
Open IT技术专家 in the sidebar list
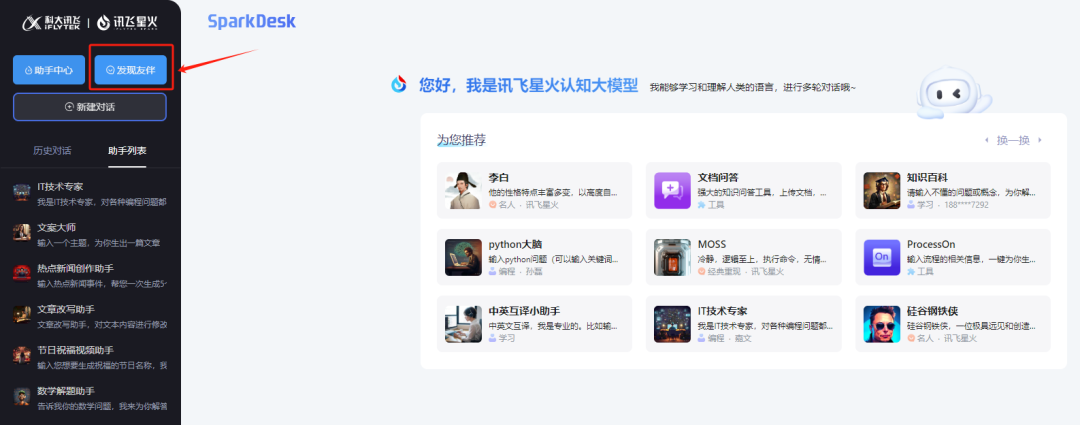[90, 194]
